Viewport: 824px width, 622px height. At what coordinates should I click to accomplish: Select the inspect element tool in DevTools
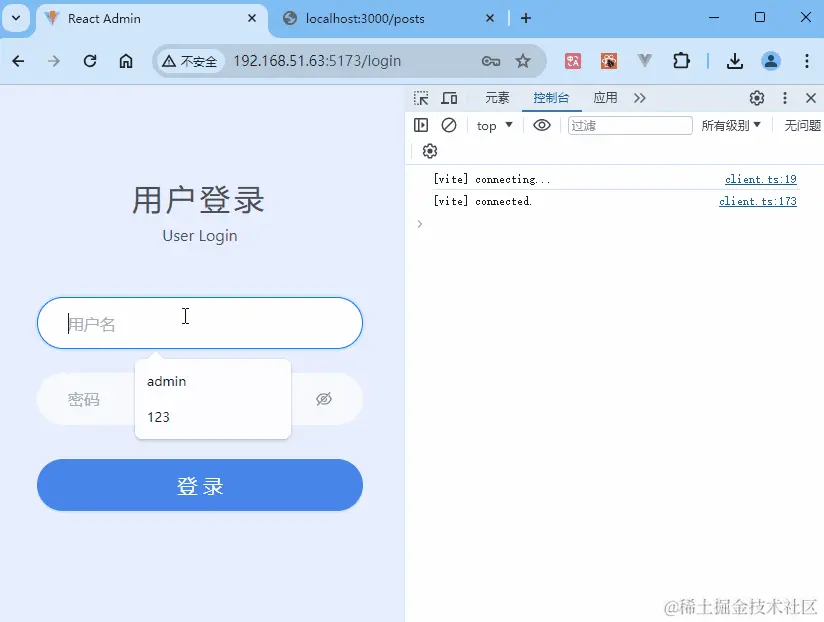tap(421, 97)
